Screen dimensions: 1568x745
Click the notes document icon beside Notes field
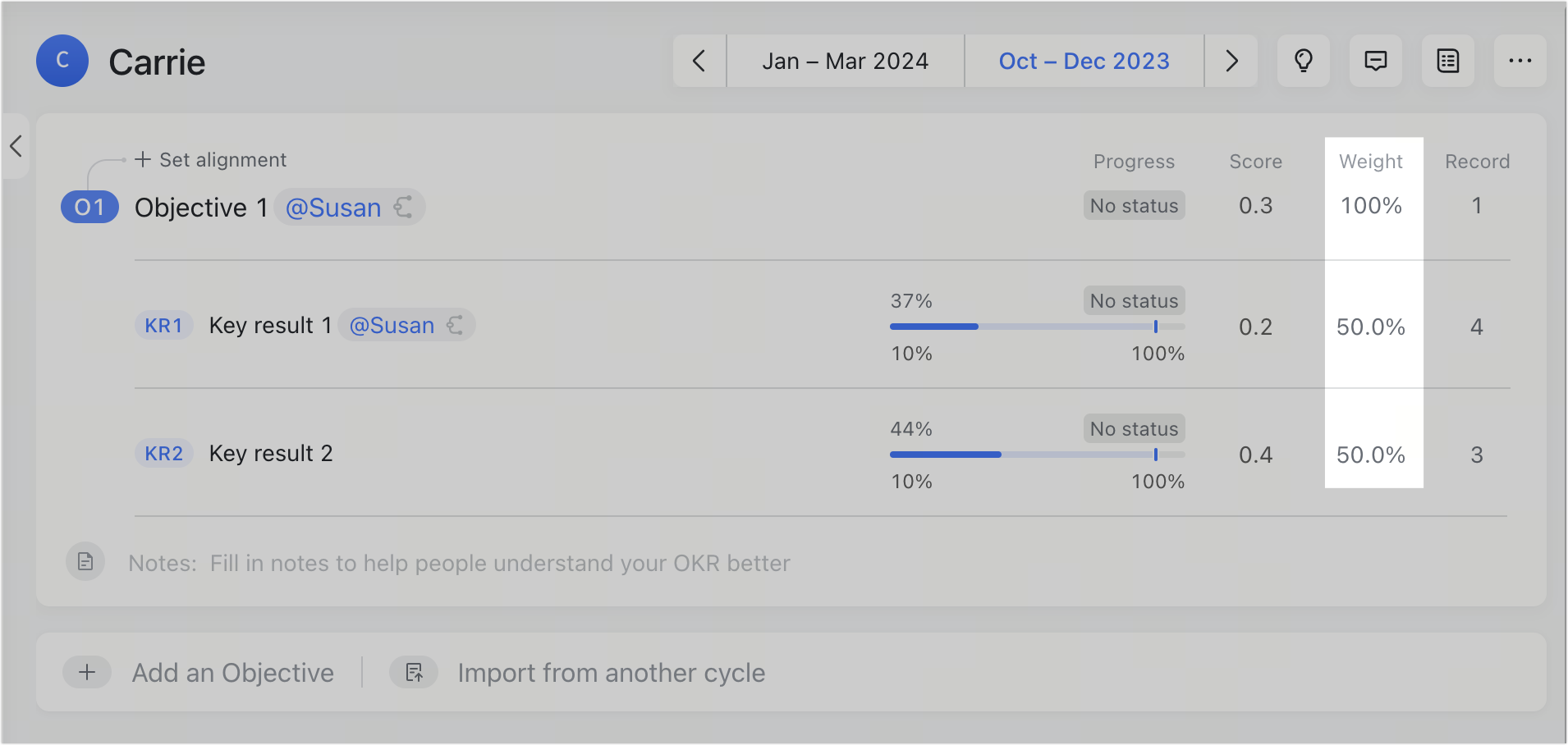pos(85,561)
